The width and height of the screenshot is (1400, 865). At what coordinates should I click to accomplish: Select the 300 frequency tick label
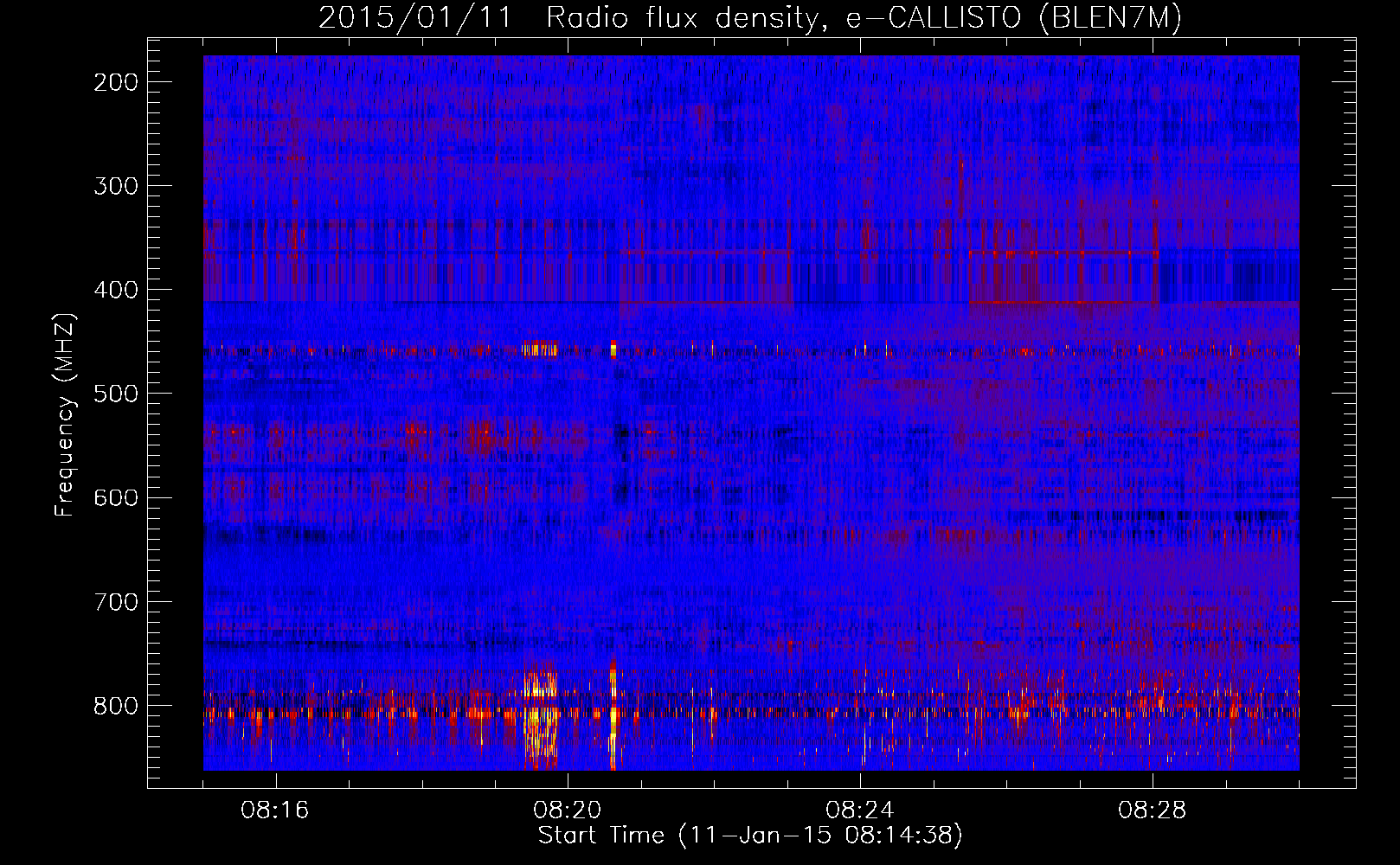coord(115,186)
